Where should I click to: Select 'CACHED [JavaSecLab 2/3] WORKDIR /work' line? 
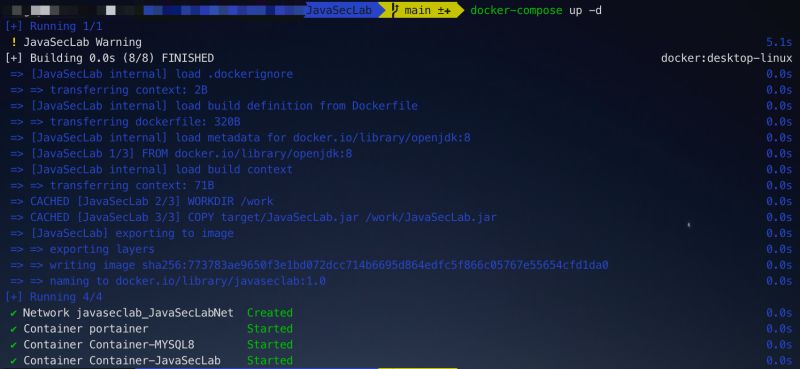pos(142,201)
